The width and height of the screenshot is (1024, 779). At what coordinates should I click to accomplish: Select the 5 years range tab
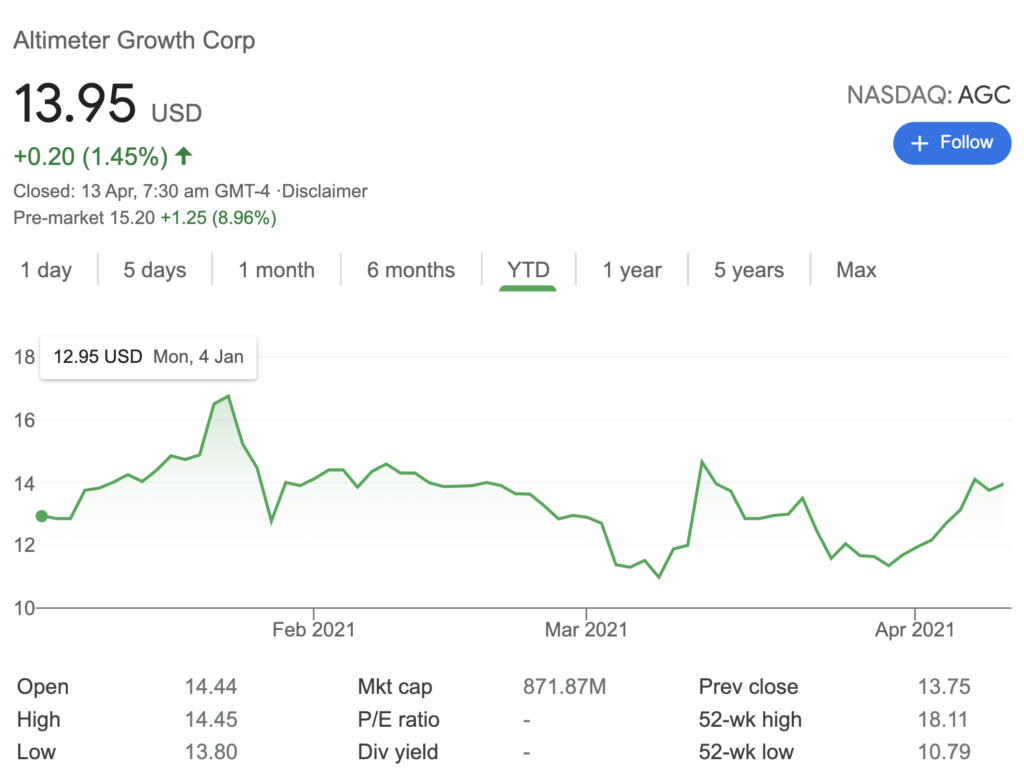[x=748, y=270]
